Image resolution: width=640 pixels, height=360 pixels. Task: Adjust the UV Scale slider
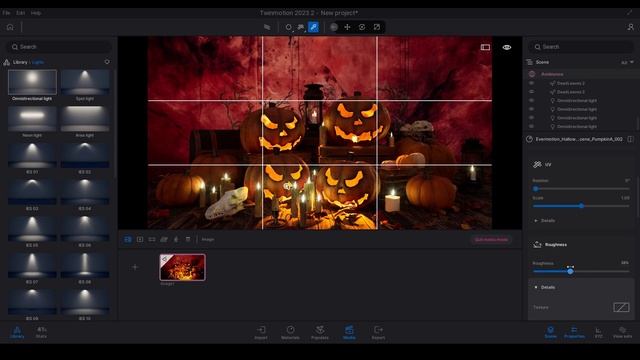pos(581,206)
